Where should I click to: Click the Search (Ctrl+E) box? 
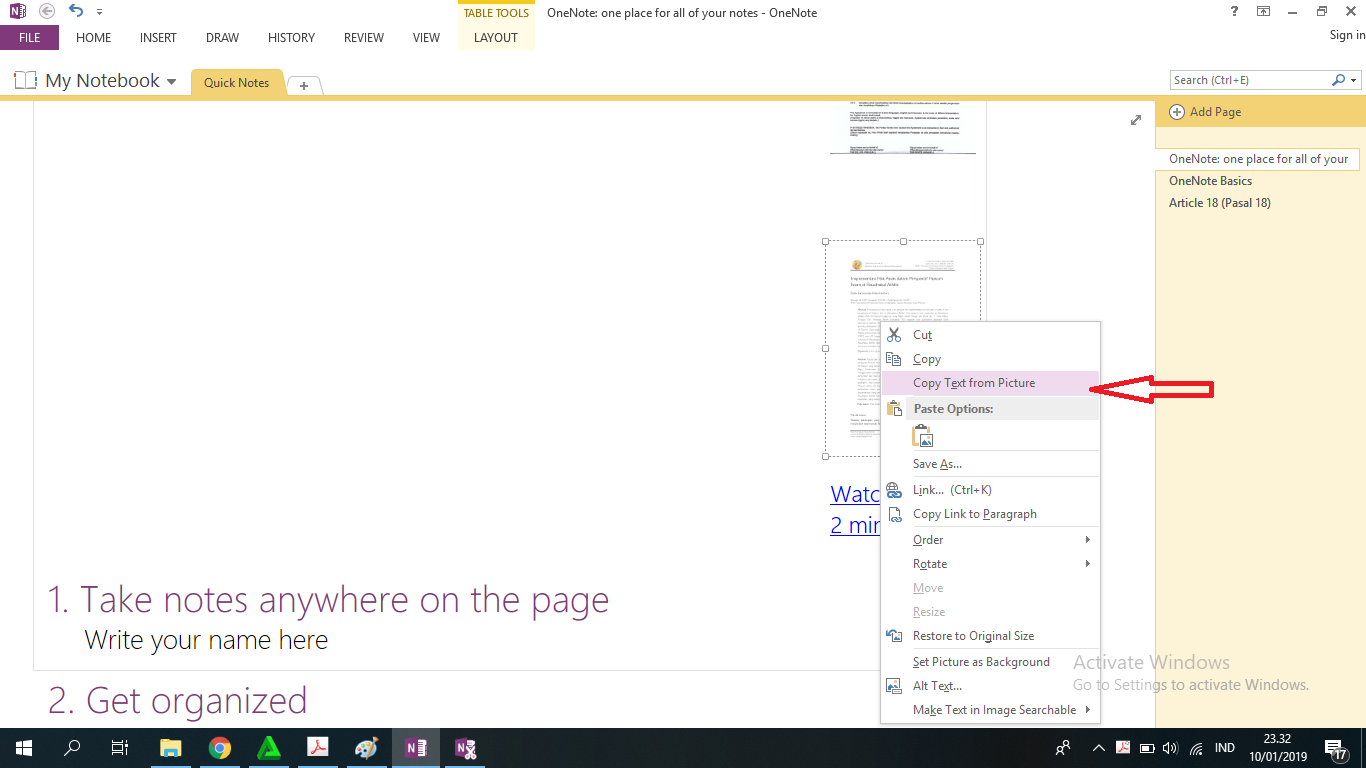pyautogui.click(x=1250, y=80)
